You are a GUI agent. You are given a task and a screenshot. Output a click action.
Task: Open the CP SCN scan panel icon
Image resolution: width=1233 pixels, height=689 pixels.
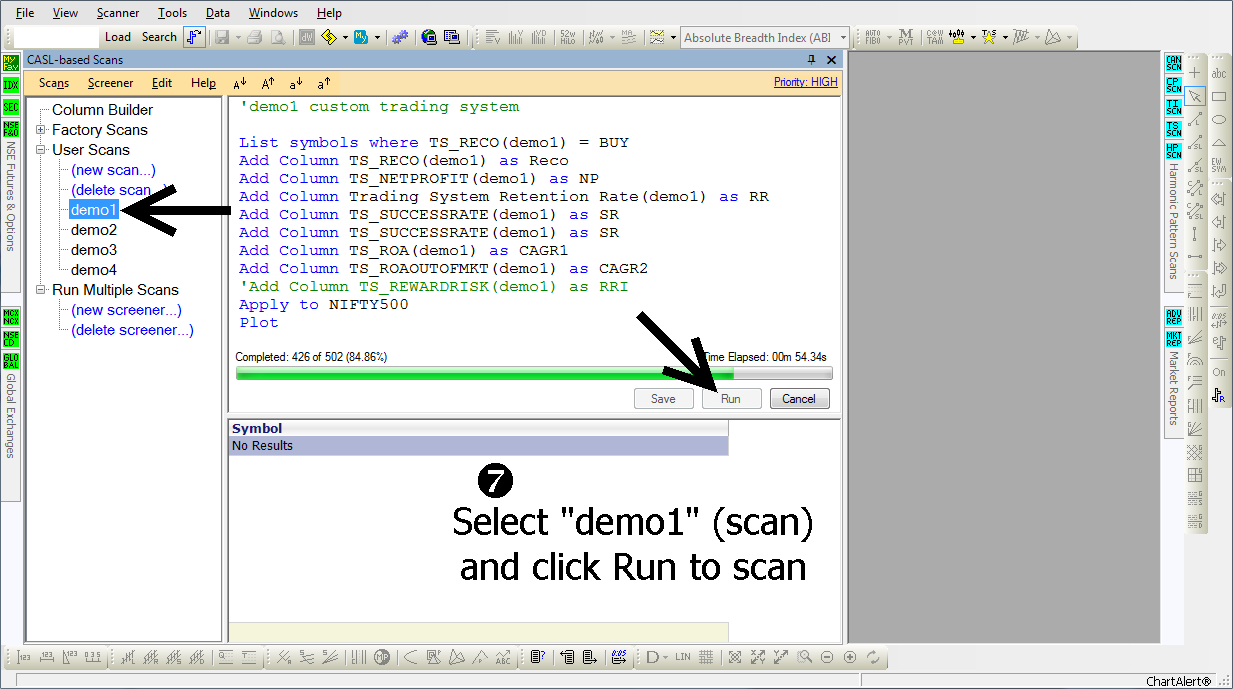(1173, 85)
